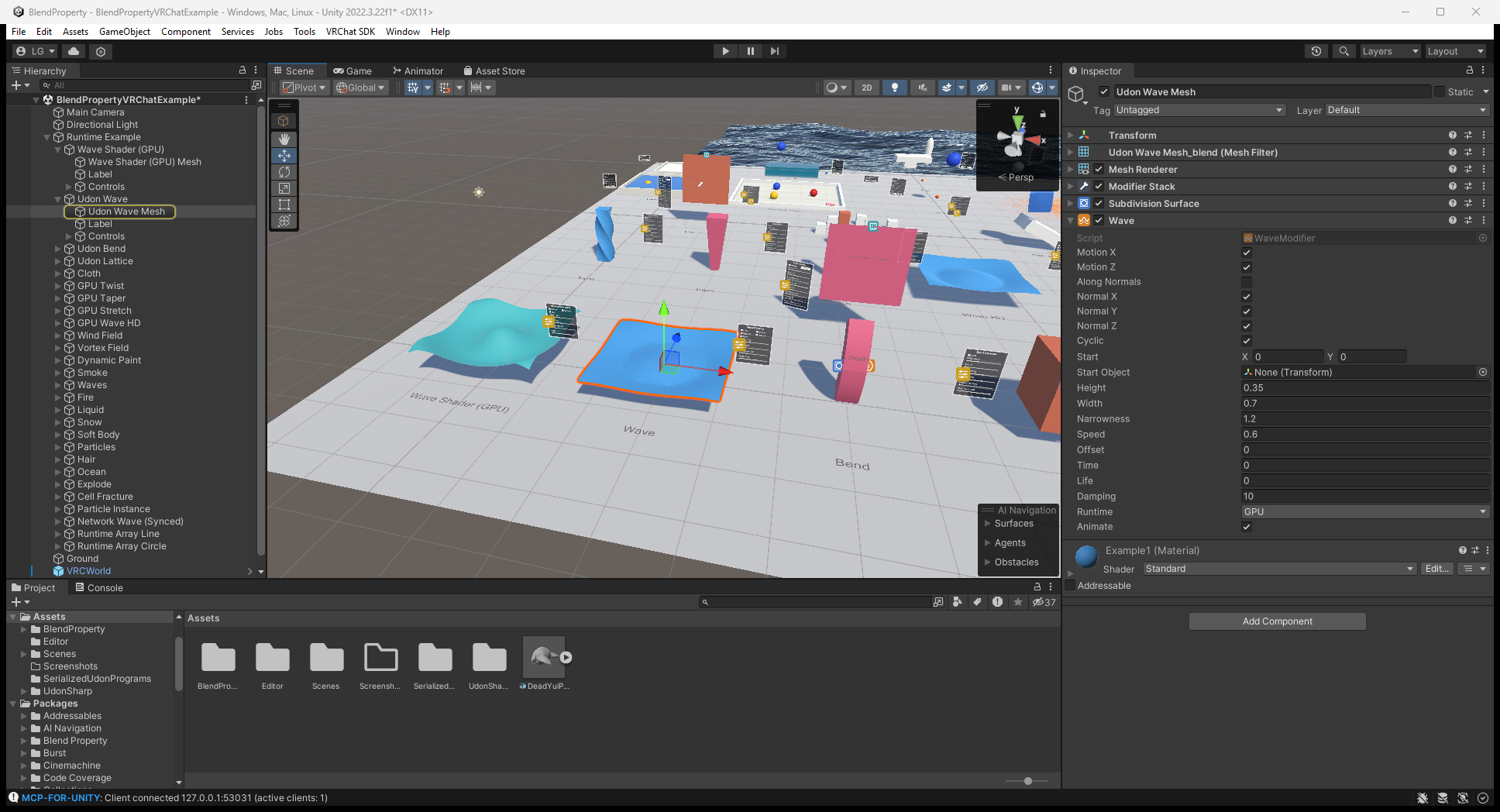Open the Layers dropdown in toolbar
1500x812 pixels.
tap(1390, 51)
